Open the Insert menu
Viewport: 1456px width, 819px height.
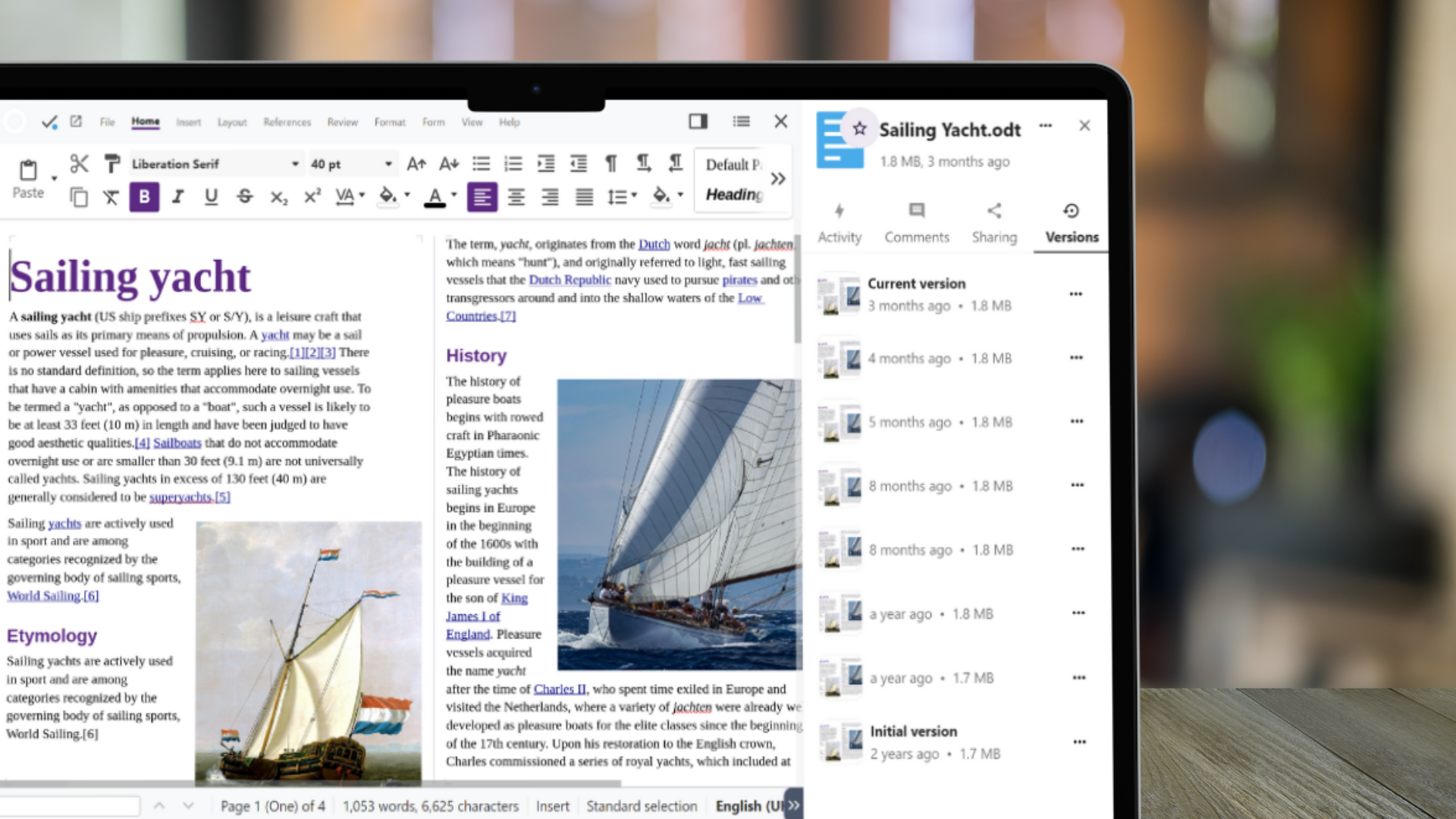point(189,121)
